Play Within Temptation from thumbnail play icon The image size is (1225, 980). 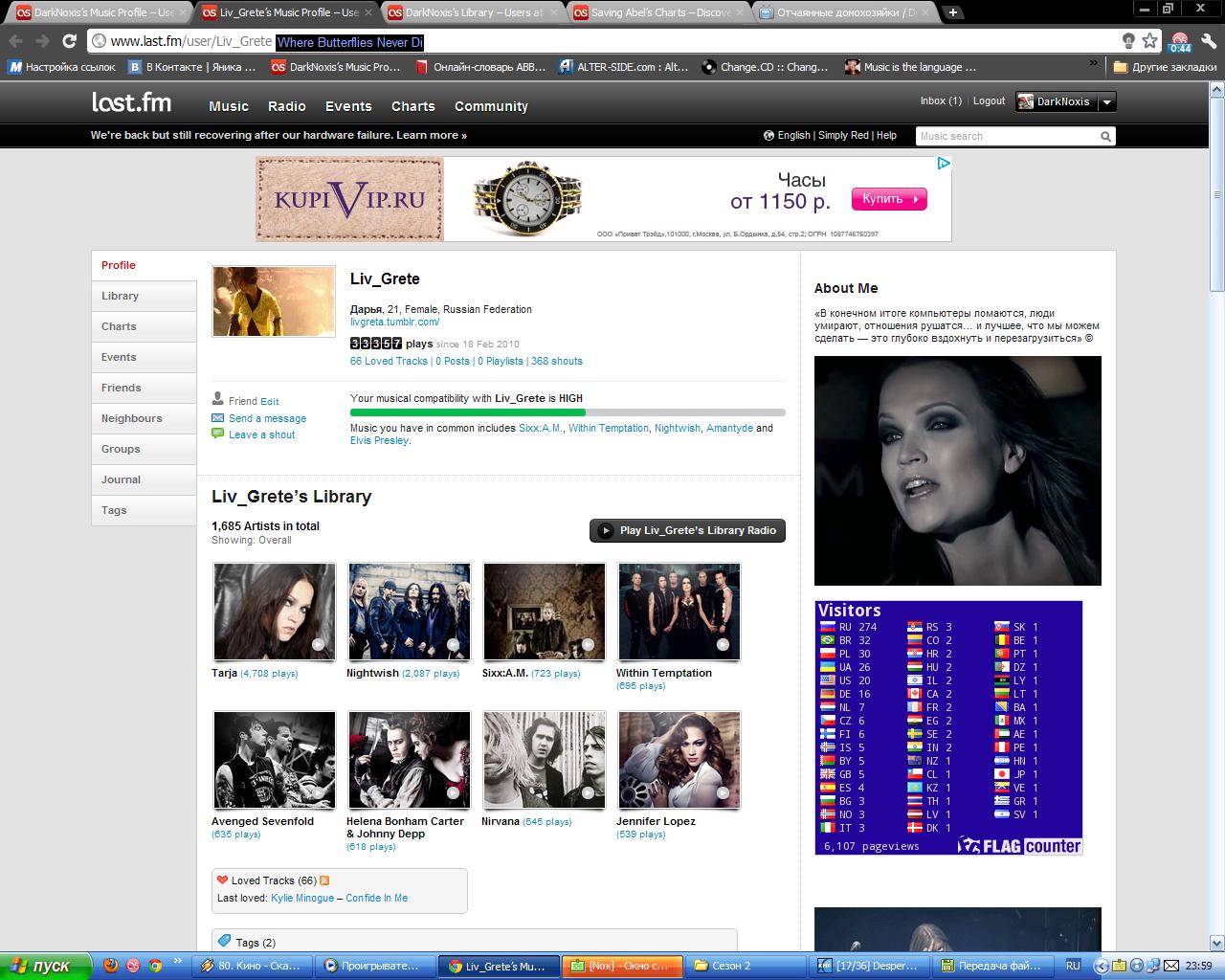(x=723, y=645)
